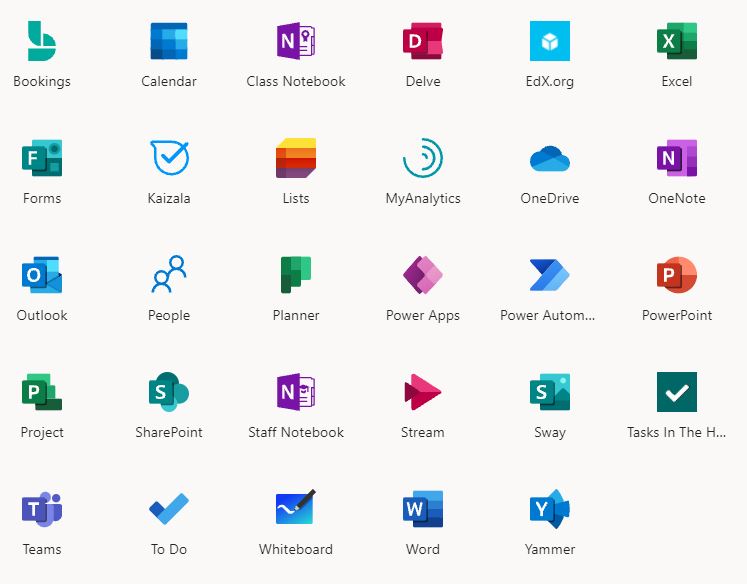This screenshot has width=747, height=584.
Task: Open the Whiteboard app icon
Action: click(x=296, y=507)
